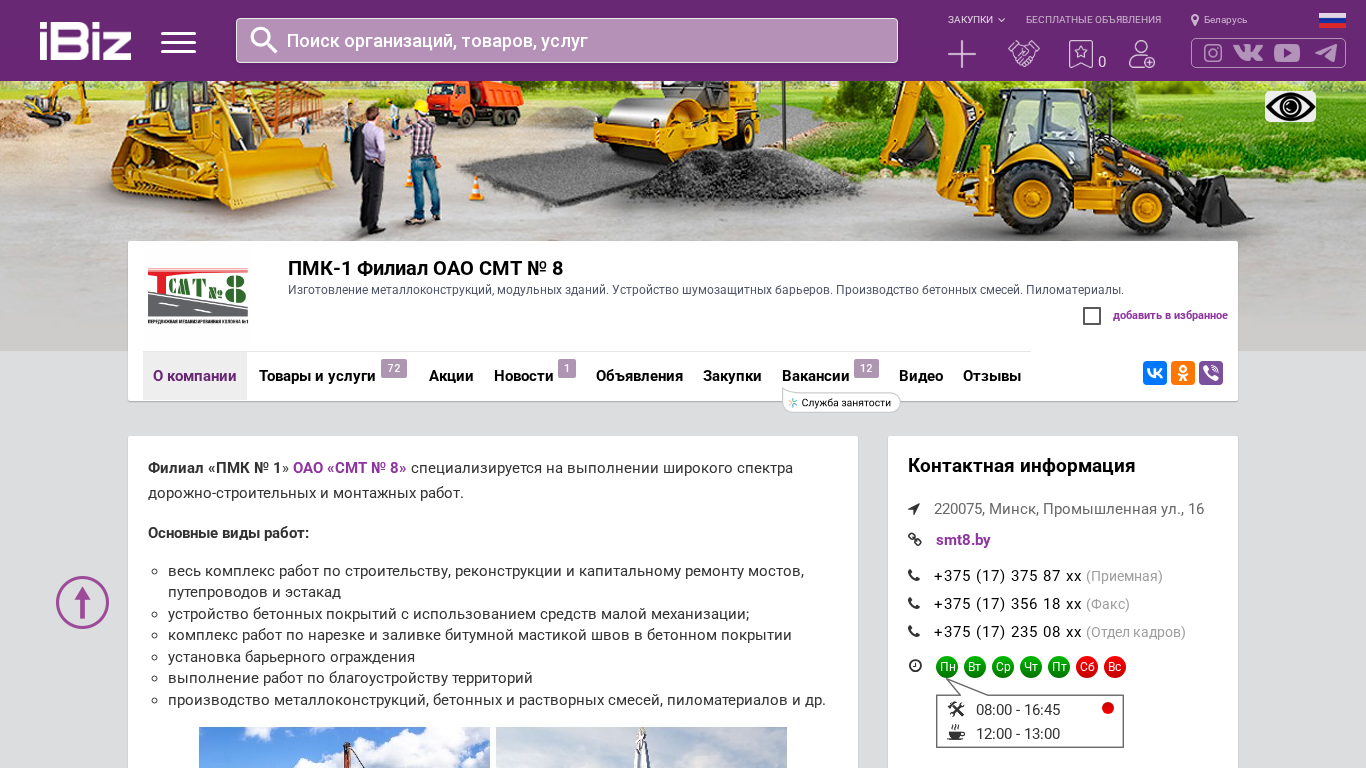This screenshot has width=1366, height=768.
Task: Open language selector with Russian flag
Action: click(1331, 20)
